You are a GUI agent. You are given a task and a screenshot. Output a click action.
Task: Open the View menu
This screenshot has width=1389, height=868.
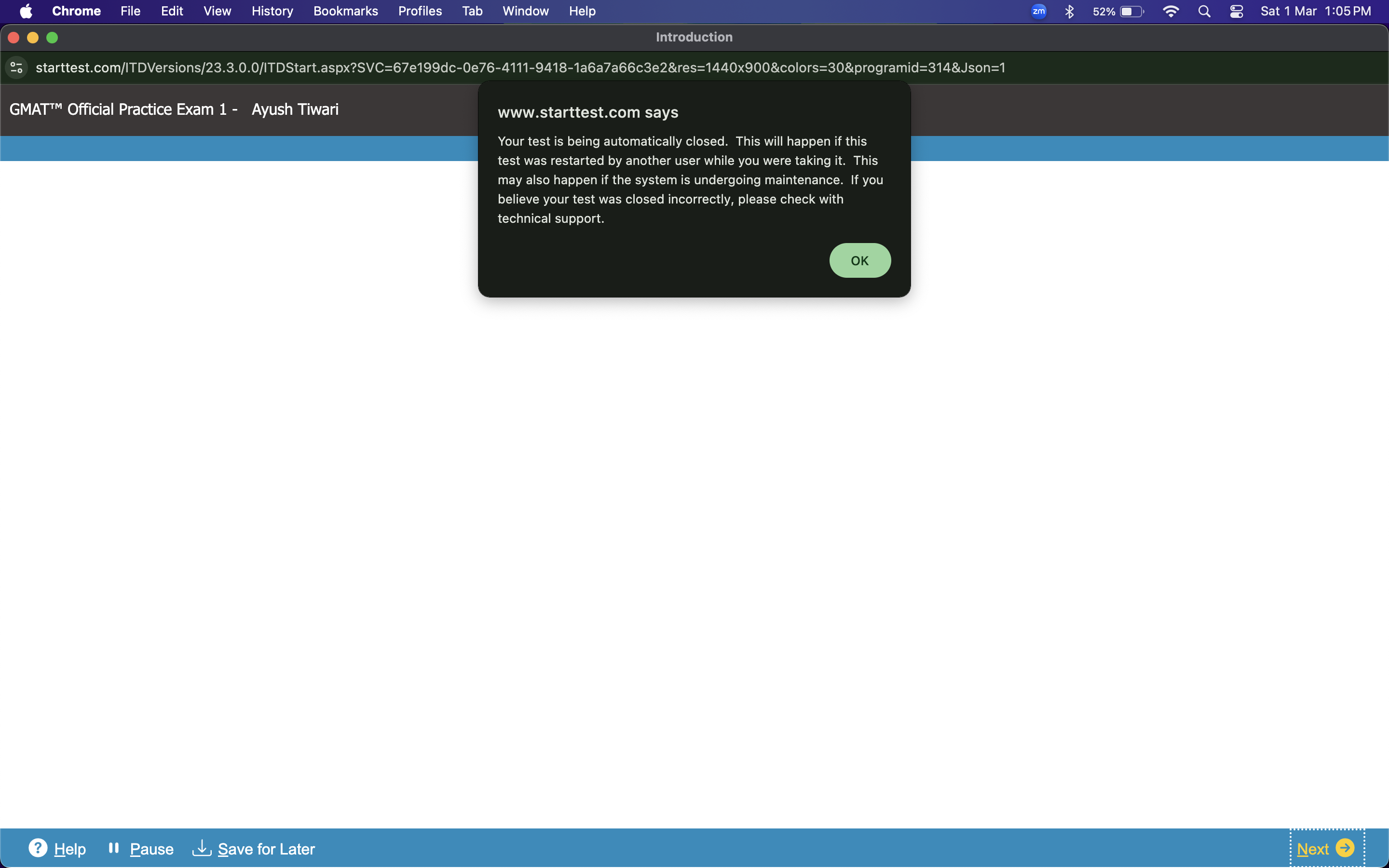click(x=217, y=12)
